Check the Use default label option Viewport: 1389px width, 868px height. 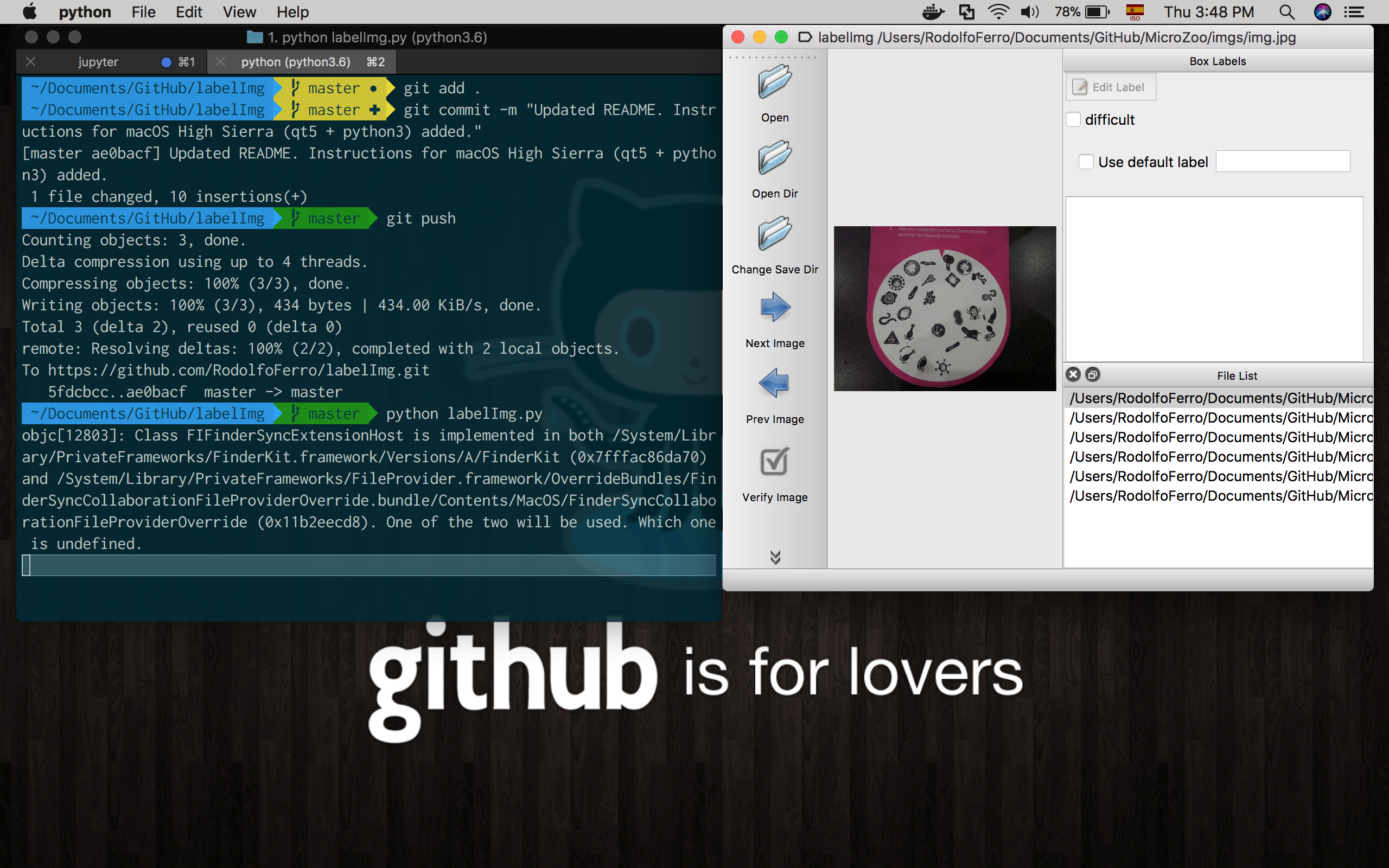click(x=1085, y=162)
